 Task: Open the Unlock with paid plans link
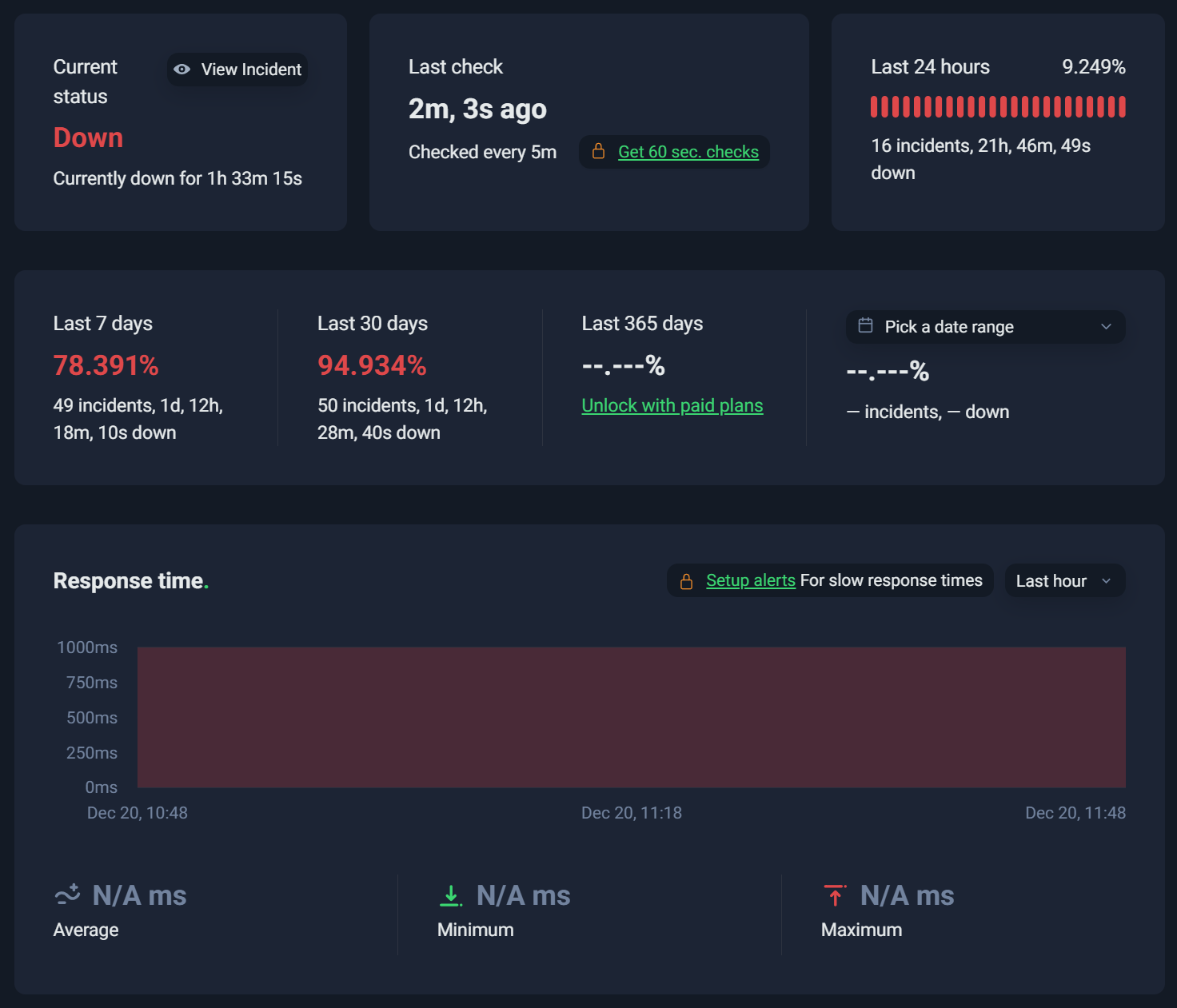click(x=672, y=405)
